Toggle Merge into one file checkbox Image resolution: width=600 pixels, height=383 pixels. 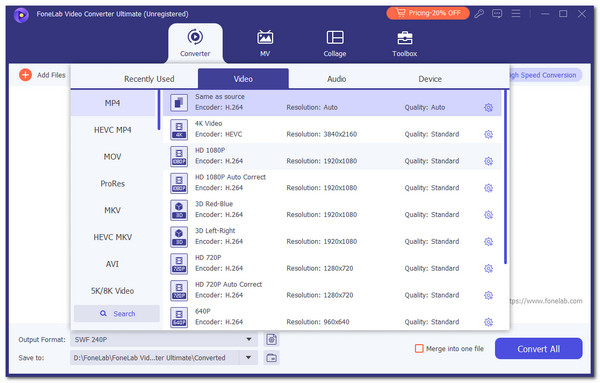tap(419, 349)
